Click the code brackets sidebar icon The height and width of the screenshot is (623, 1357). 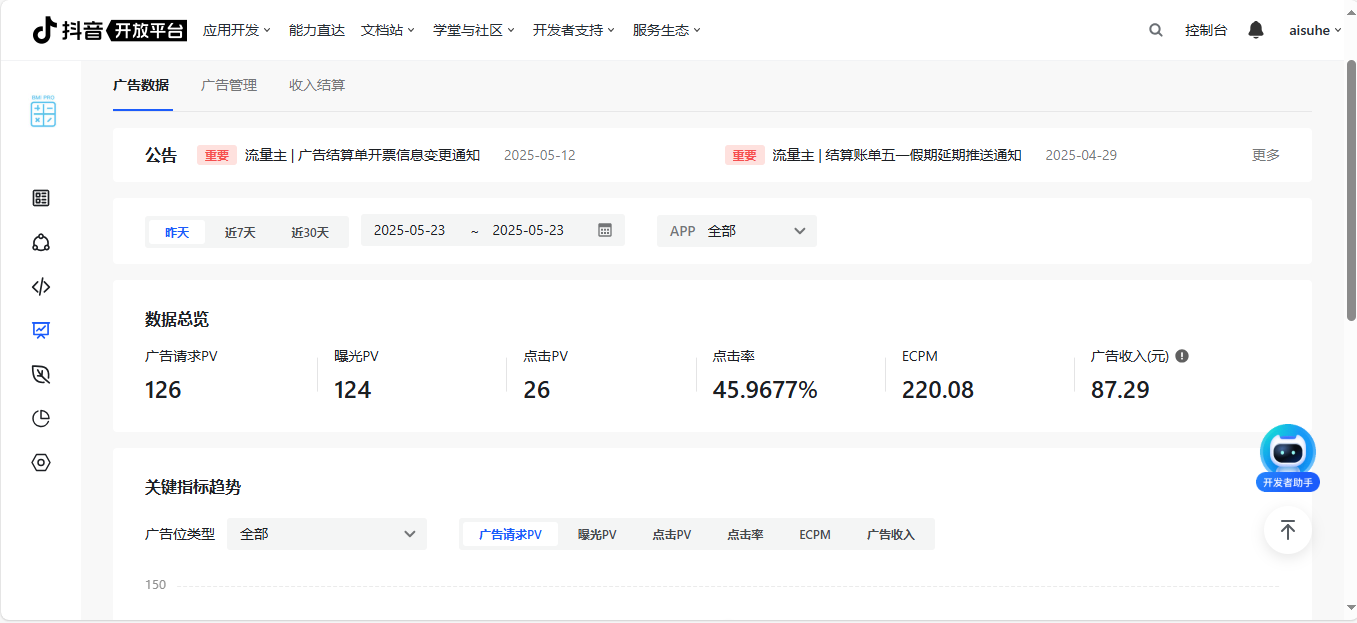(41, 287)
